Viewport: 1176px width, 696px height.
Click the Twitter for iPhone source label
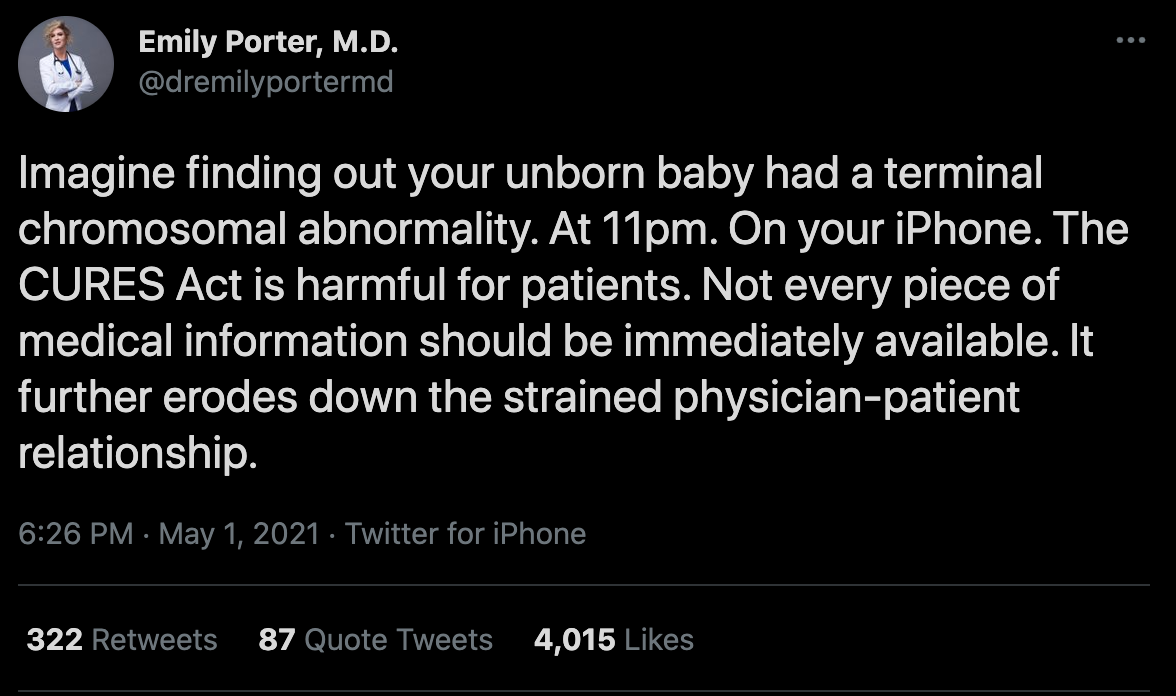pyautogui.click(x=465, y=534)
